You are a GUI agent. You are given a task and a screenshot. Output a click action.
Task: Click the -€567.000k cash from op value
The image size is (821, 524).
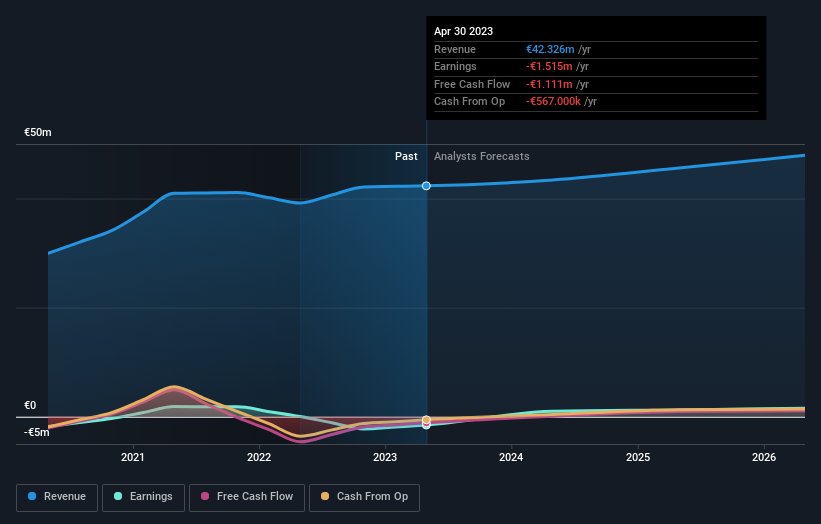553,102
